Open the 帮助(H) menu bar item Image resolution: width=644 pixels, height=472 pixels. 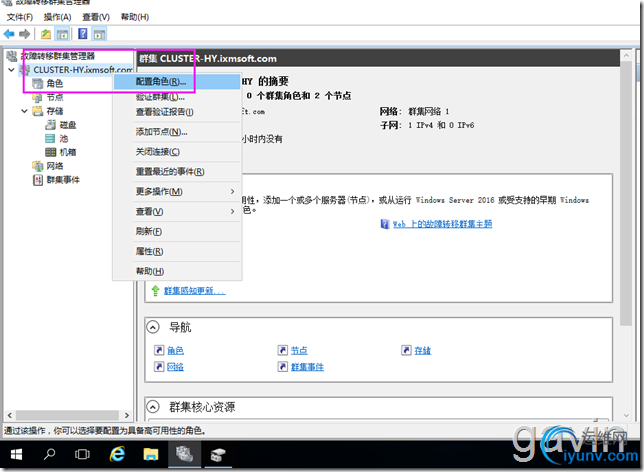pos(135,17)
